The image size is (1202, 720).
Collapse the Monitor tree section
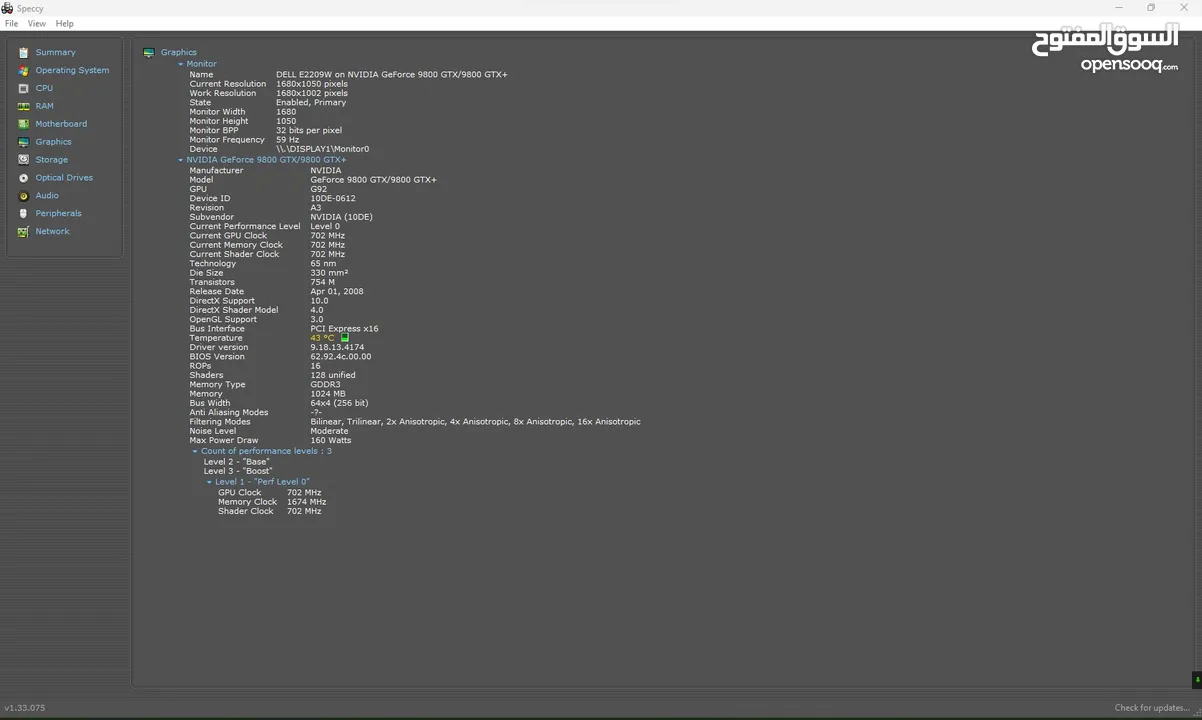tap(181, 64)
